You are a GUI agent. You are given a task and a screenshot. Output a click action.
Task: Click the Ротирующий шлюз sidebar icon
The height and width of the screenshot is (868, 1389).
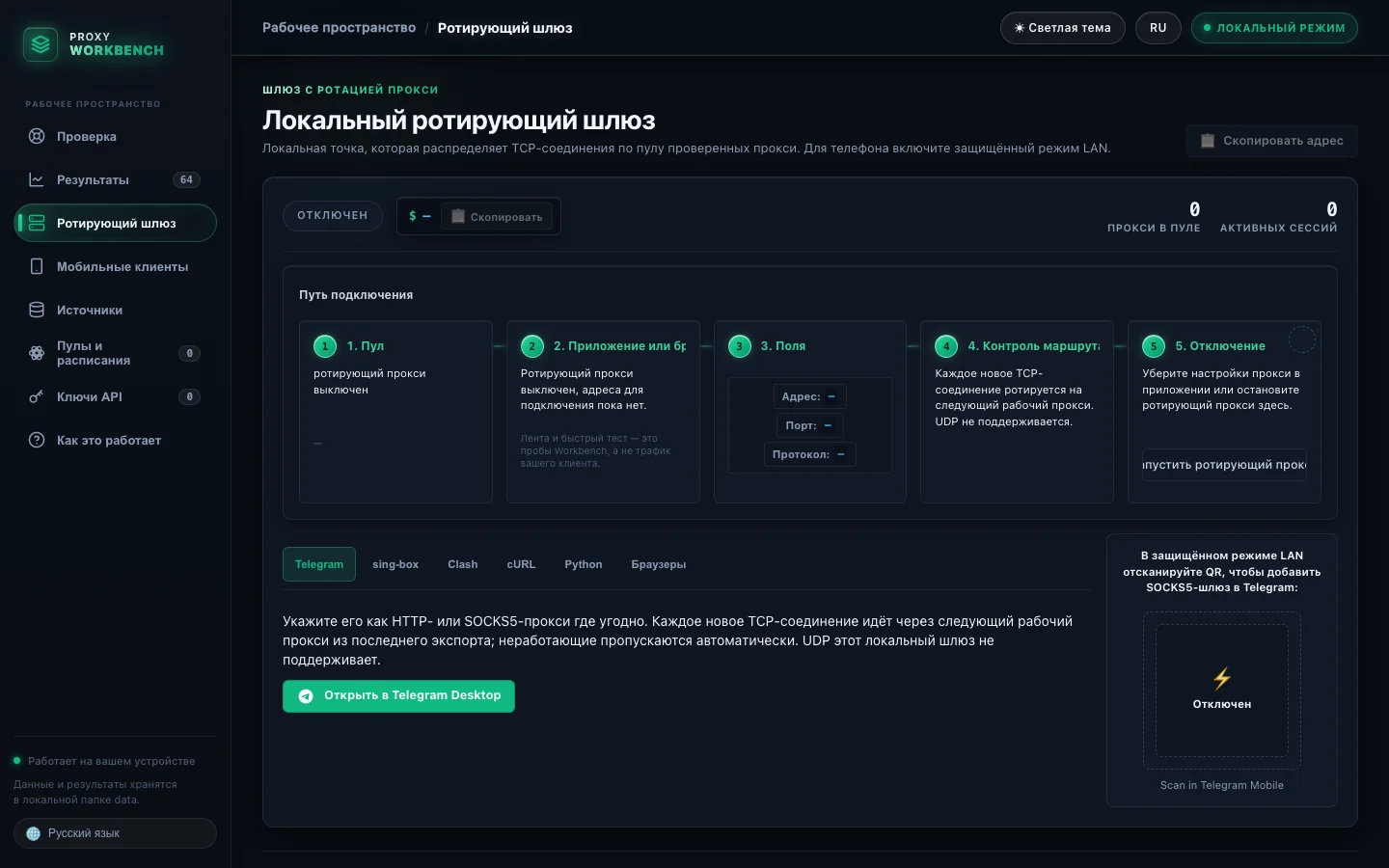[37, 223]
